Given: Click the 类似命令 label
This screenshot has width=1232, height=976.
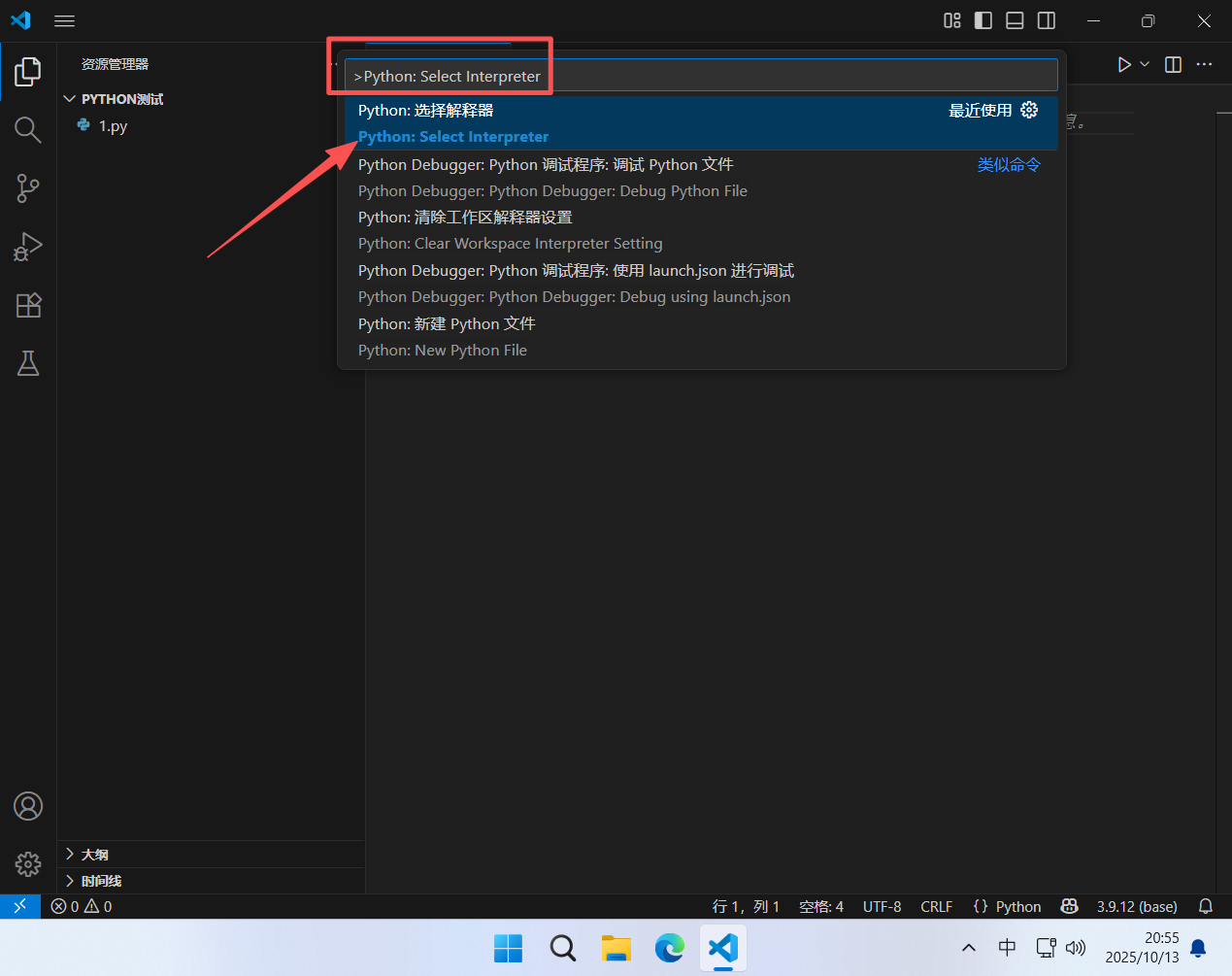Looking at the screenshot, I should pyautogui.click(x=1009, y=165).
